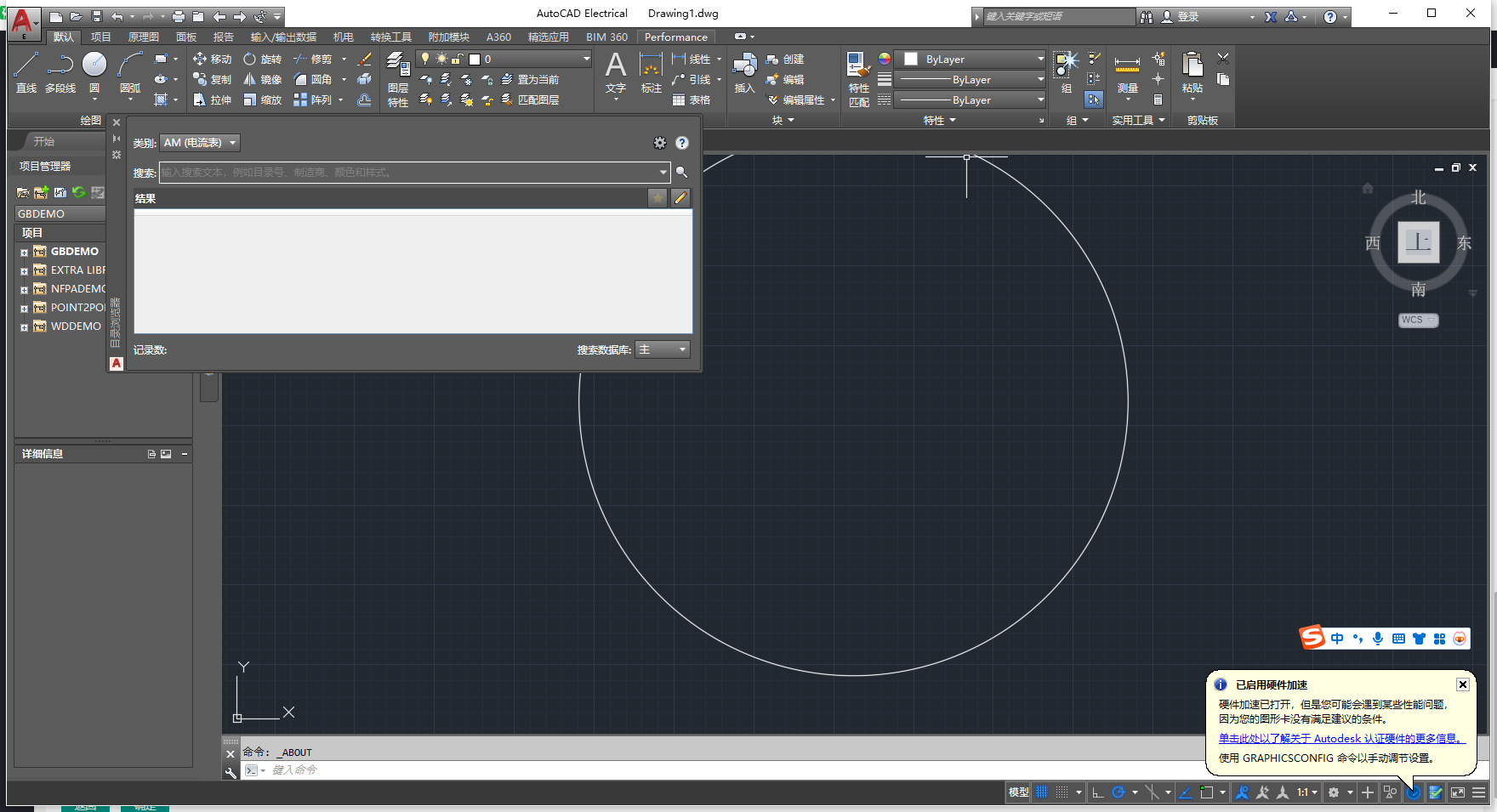Click the 镜像 (Mirror) tool

click(x=262, y=79)
